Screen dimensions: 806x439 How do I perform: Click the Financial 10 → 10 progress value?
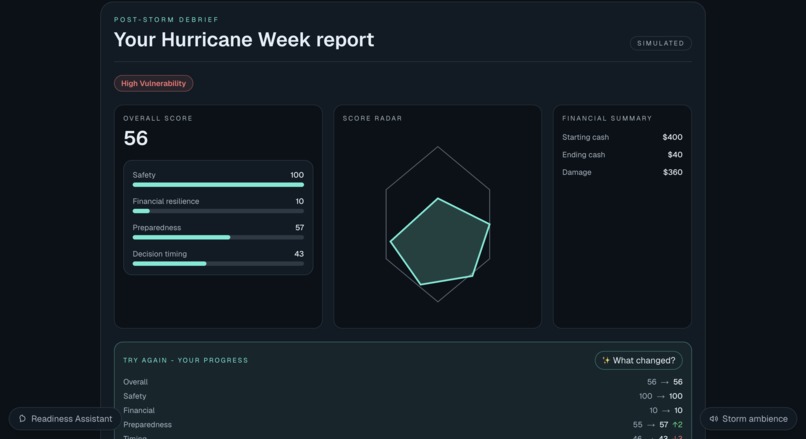point(666,410)
